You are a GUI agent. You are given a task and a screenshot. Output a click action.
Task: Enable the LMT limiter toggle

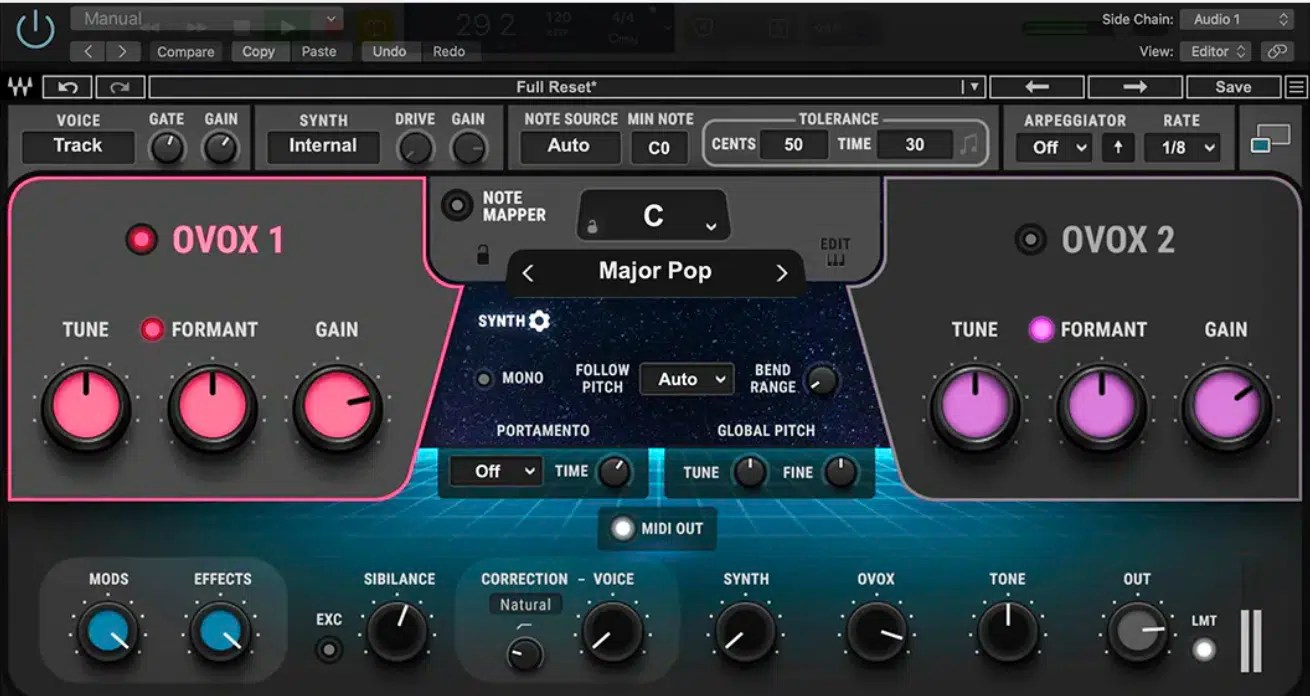(x=1203, y=648)
